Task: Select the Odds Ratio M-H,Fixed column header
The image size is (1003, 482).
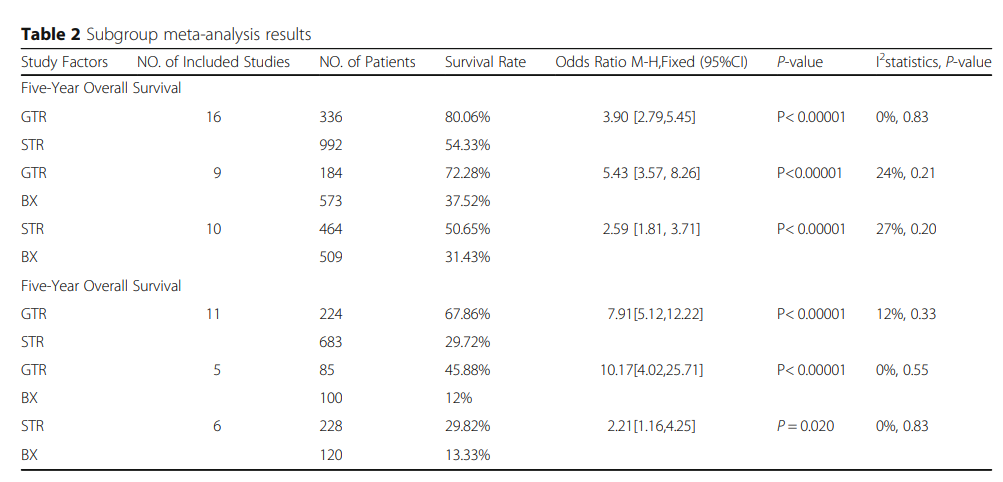Action: (651, 62)
